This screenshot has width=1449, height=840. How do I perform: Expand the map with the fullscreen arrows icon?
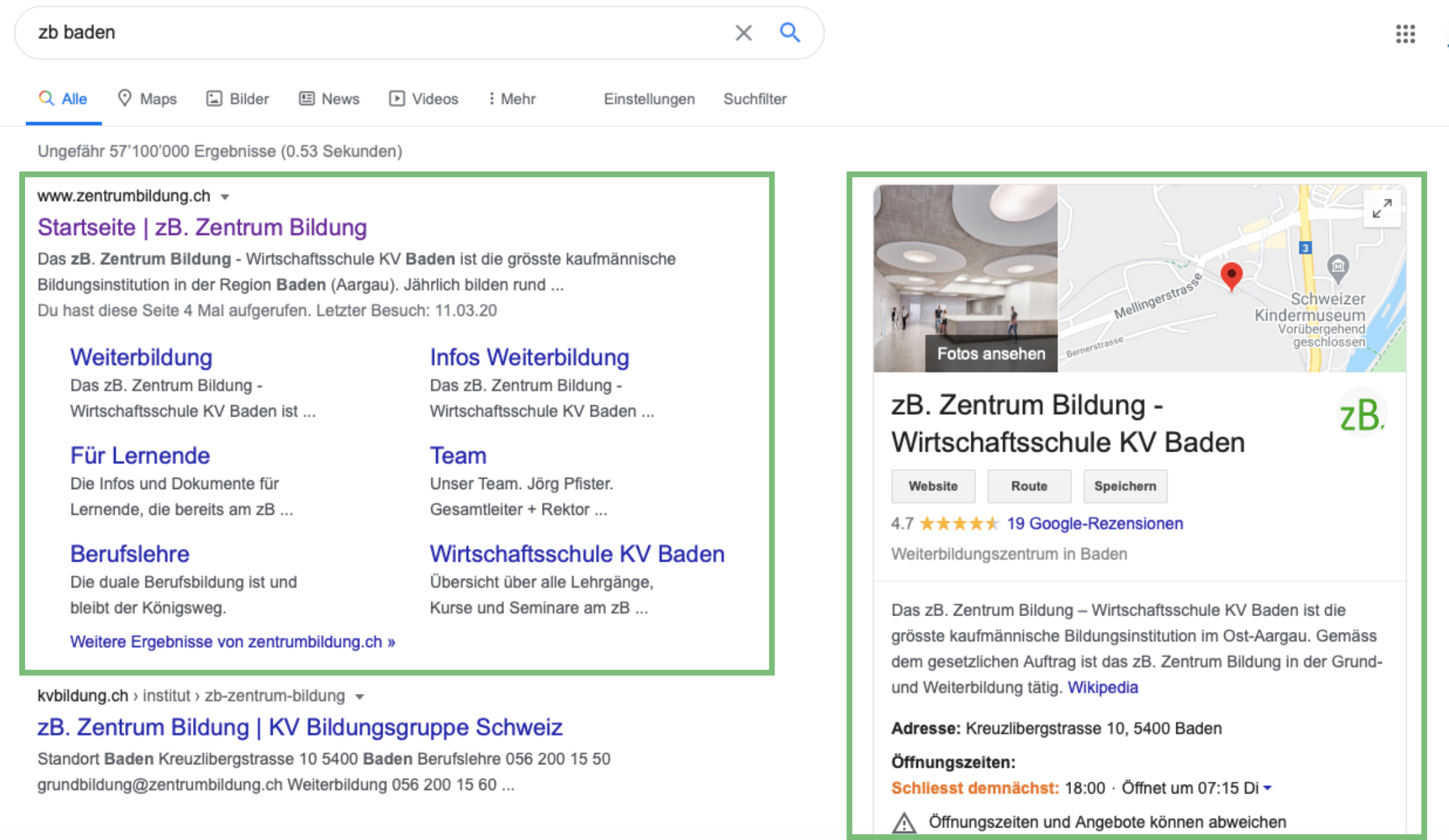coord(1382,209)
